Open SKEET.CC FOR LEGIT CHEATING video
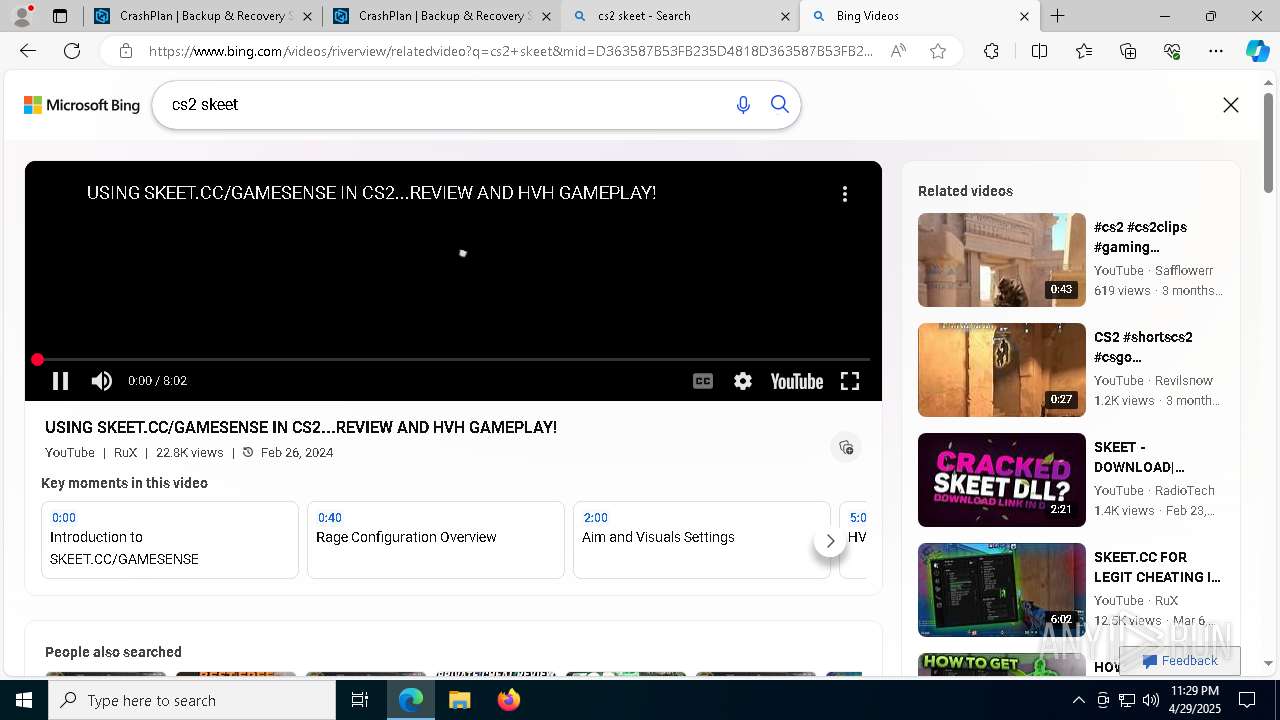The height and width of the screenshot is (720, 1280). pos(1002,590)
